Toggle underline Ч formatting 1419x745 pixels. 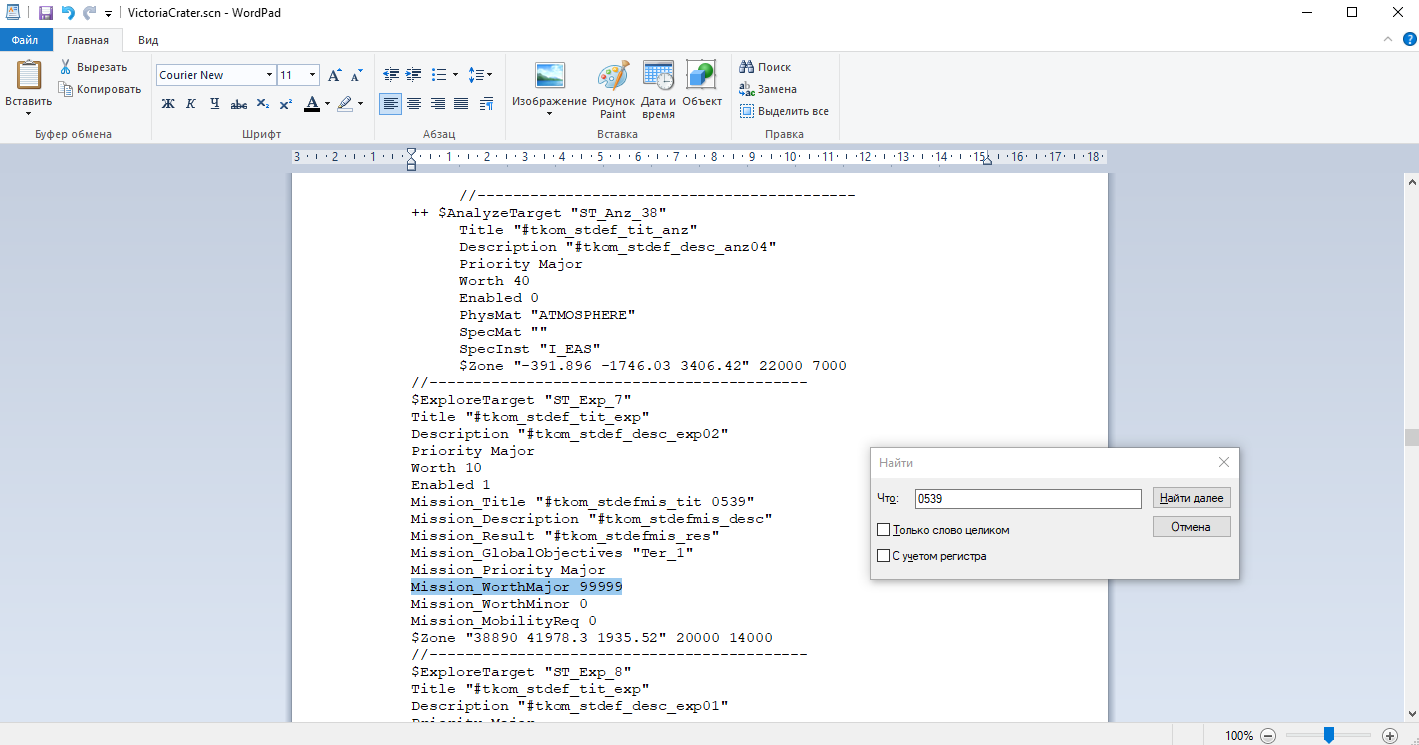click(x=214, y=103)
